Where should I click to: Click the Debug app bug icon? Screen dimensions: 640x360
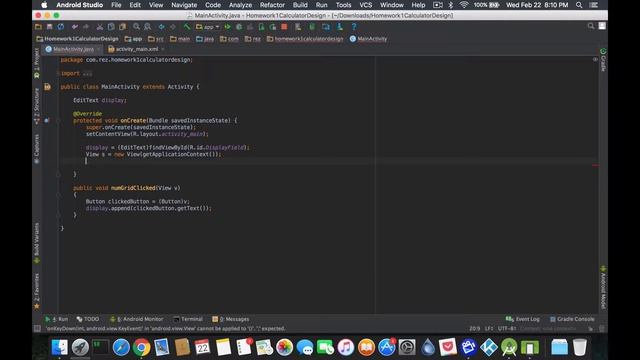click(239, 27)
